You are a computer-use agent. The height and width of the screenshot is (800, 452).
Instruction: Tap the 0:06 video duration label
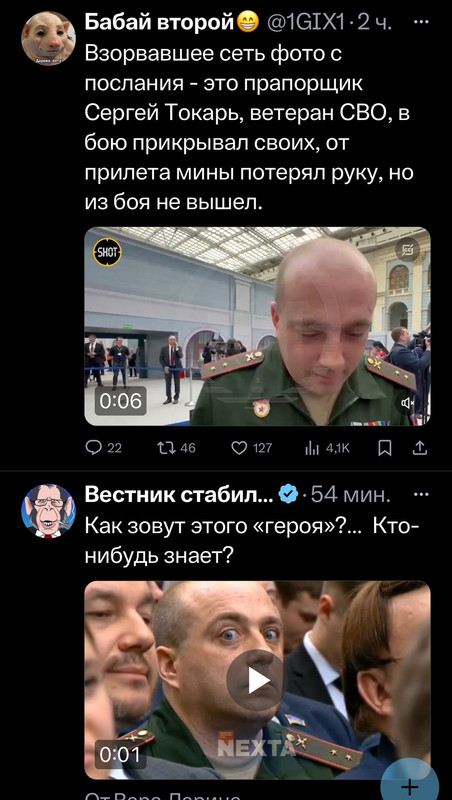click(x=120, y=401)
